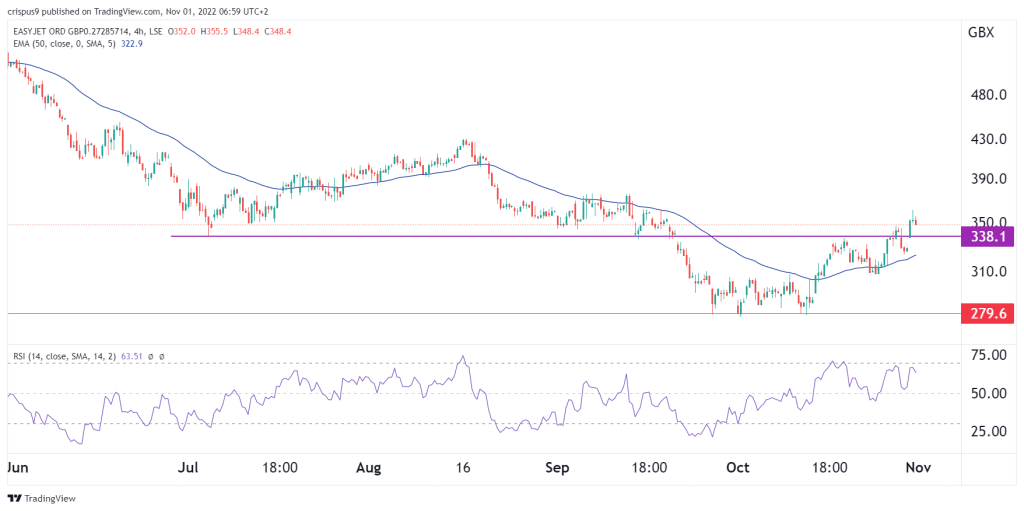
Task: Click the GBX currency label
Action: tap(980, 33)
